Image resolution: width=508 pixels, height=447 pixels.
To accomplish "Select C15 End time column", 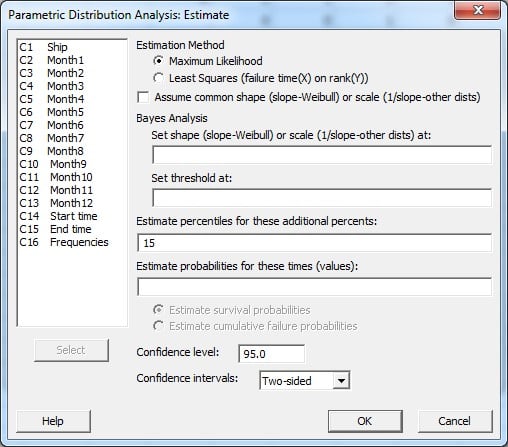I will pos(55,229).
